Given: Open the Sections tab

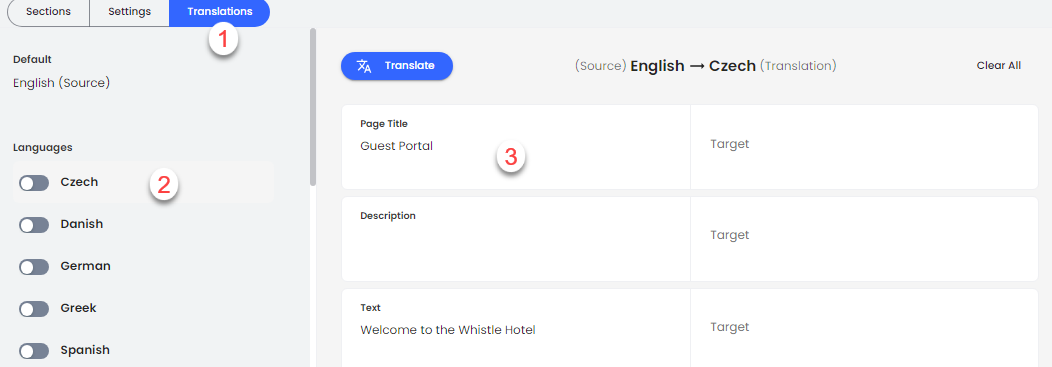Looking at the screenshot, I should [x=48, y=11].
